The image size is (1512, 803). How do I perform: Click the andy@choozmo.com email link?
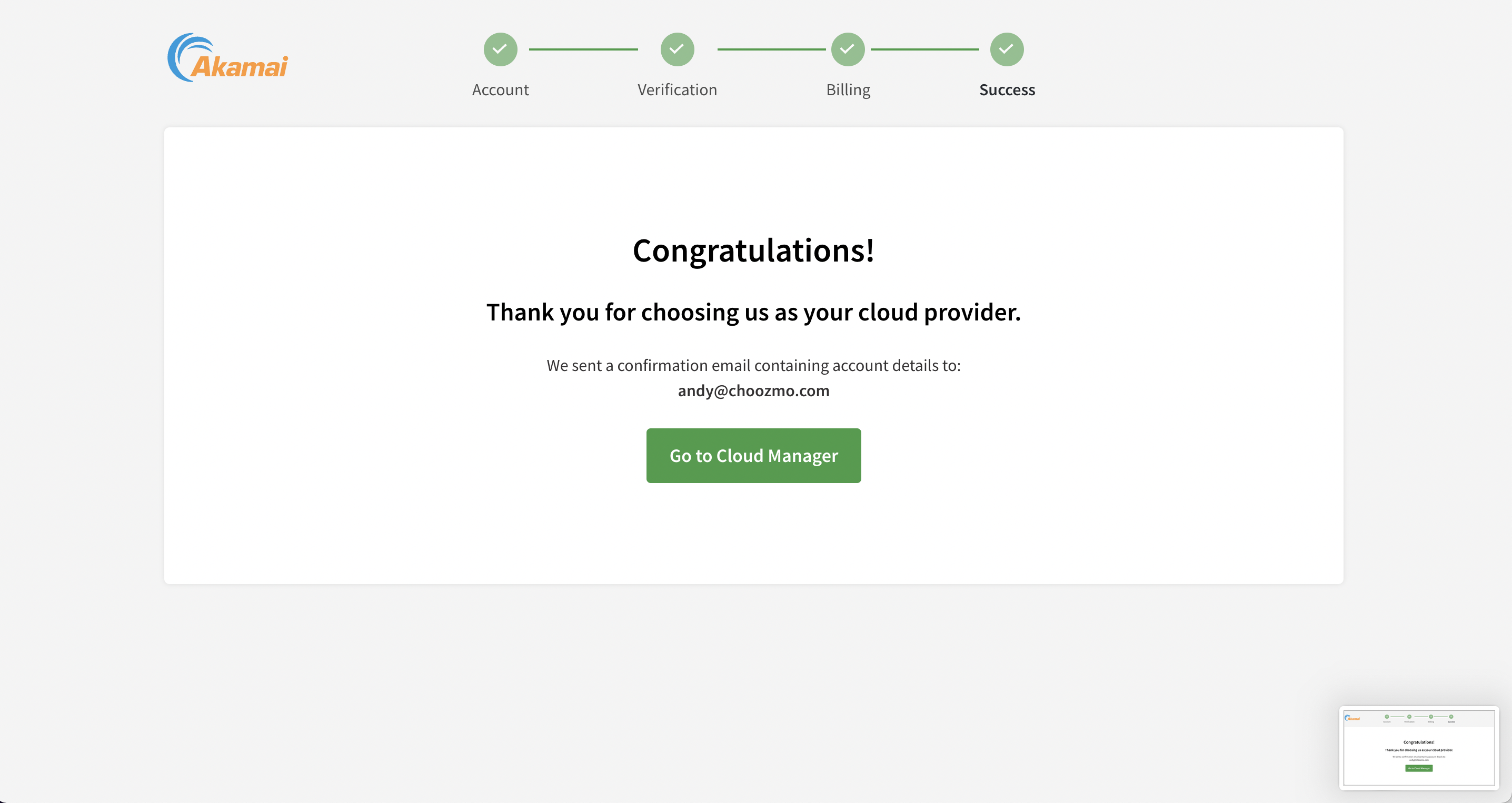click(753, 390)
